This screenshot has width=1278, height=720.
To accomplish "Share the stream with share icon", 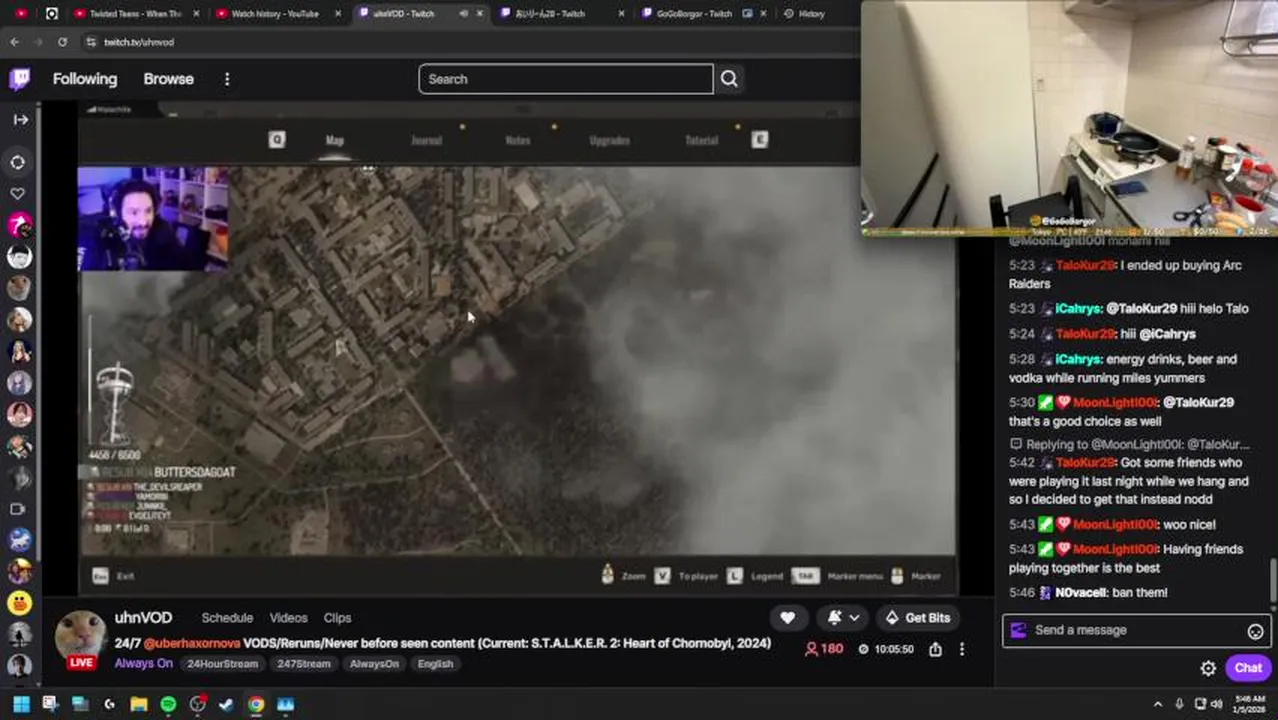I will pyautogui.click(x=935, y=649).
